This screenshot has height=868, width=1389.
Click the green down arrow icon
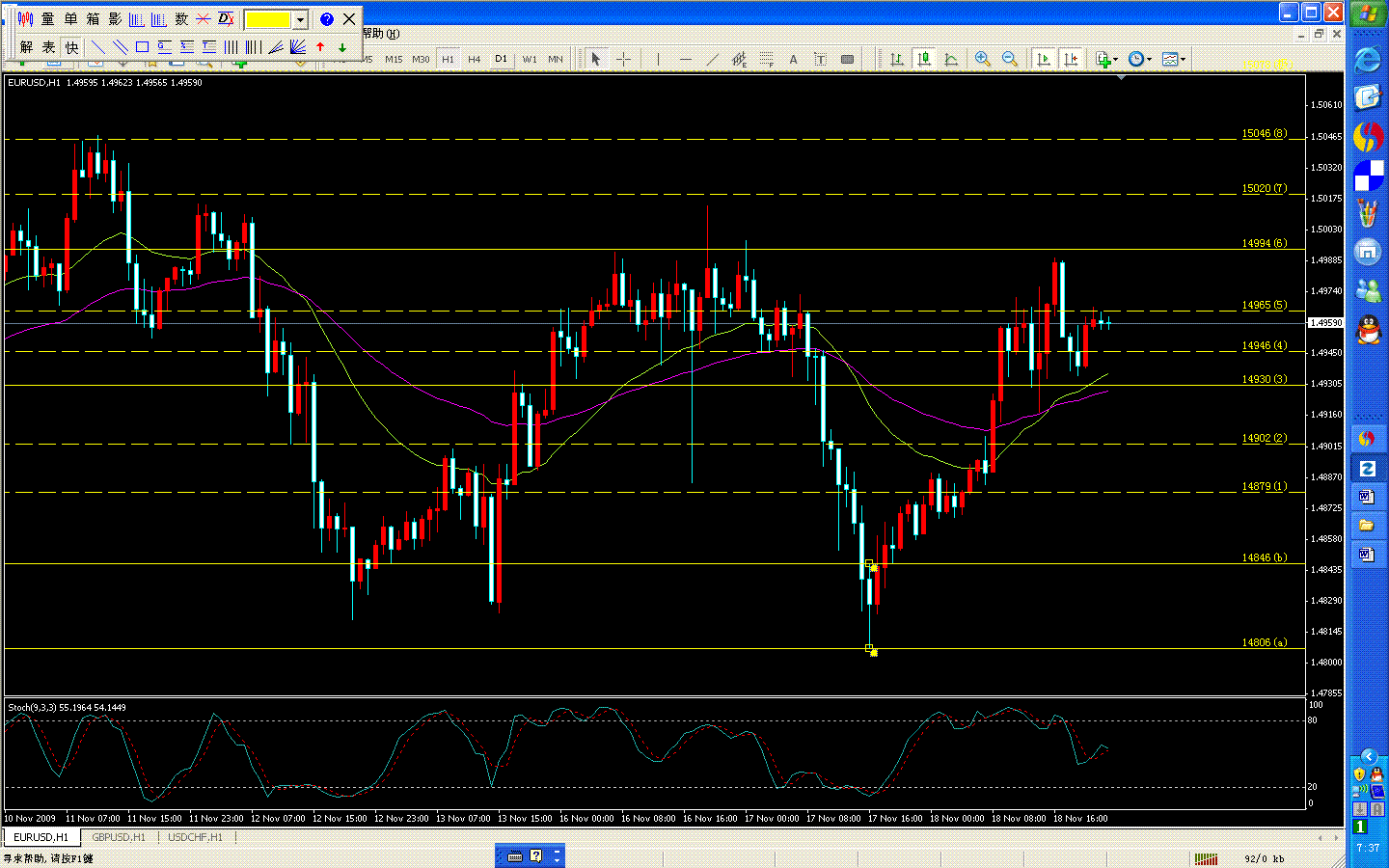342,47
